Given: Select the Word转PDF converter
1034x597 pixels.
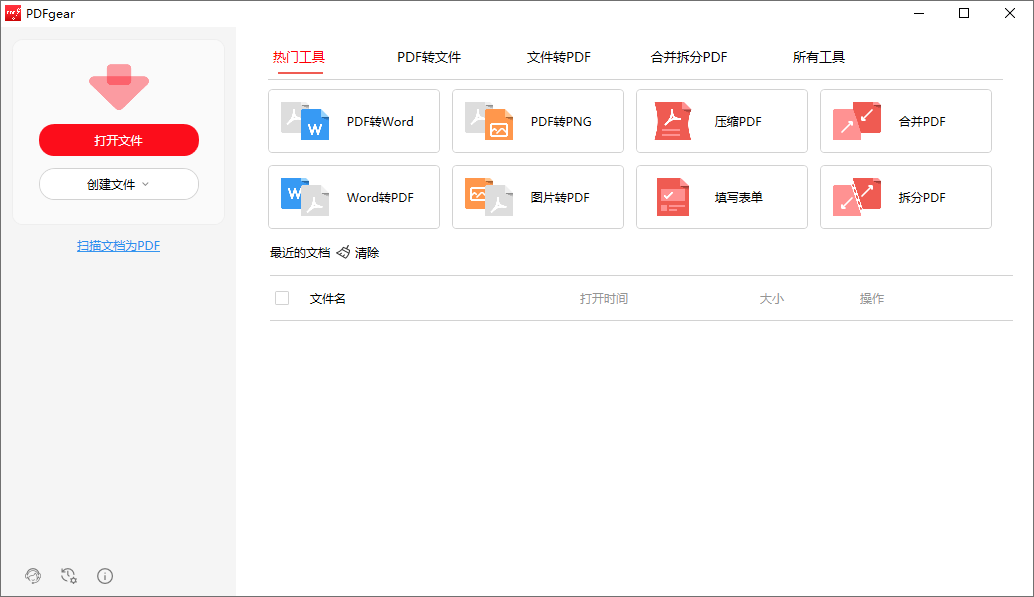Looking at the screenshot, I should coord(353,197).
